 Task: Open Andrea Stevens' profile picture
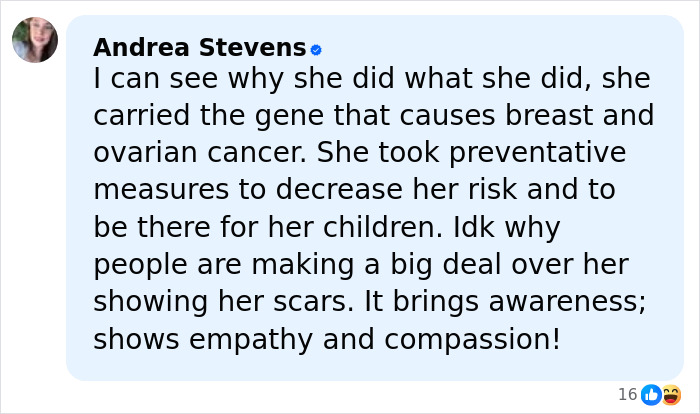pyautogui.click(x=35, y=40)
